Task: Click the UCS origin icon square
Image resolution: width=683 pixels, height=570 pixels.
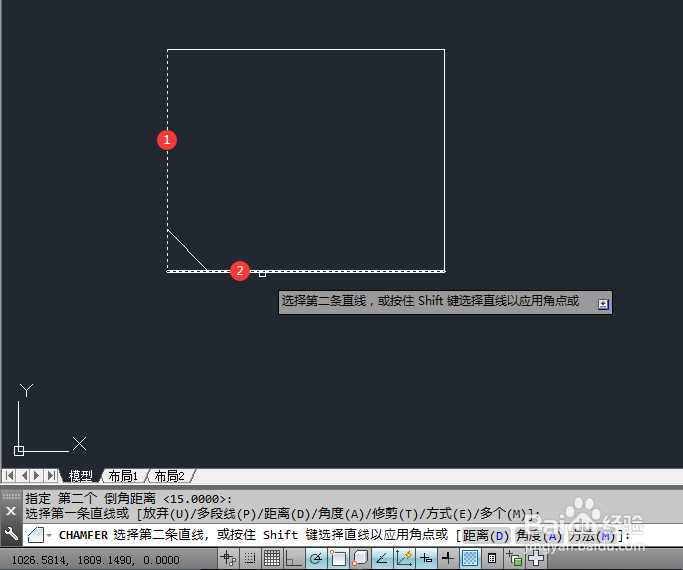Action: pyautogui.click(x=19, y=451)
